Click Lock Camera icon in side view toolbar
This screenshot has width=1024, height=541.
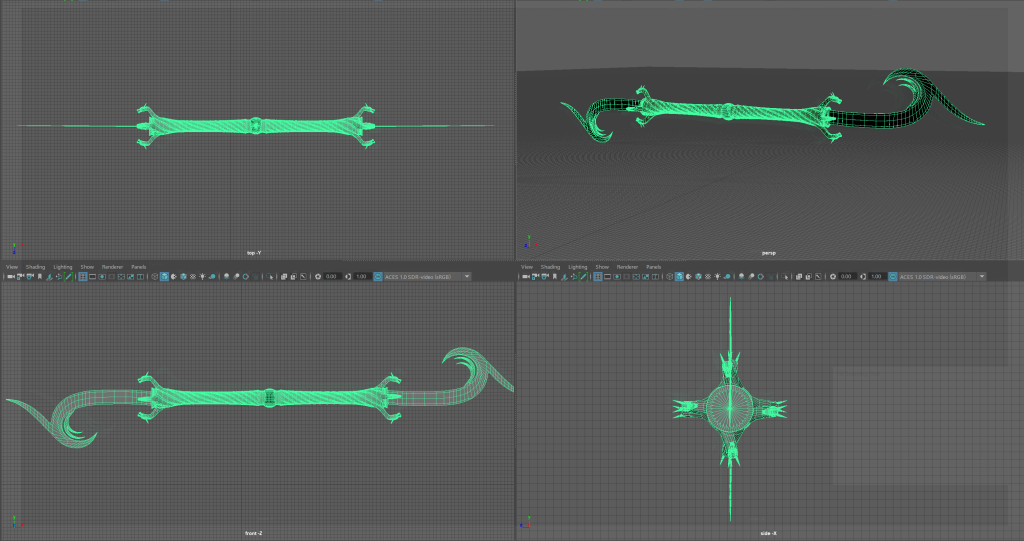point(533,276)
